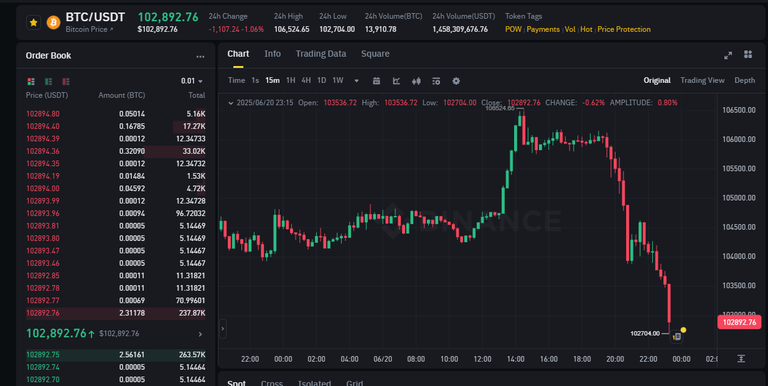Open the chart calendar date picker icon
768x386 pixels.
(376, 81)
